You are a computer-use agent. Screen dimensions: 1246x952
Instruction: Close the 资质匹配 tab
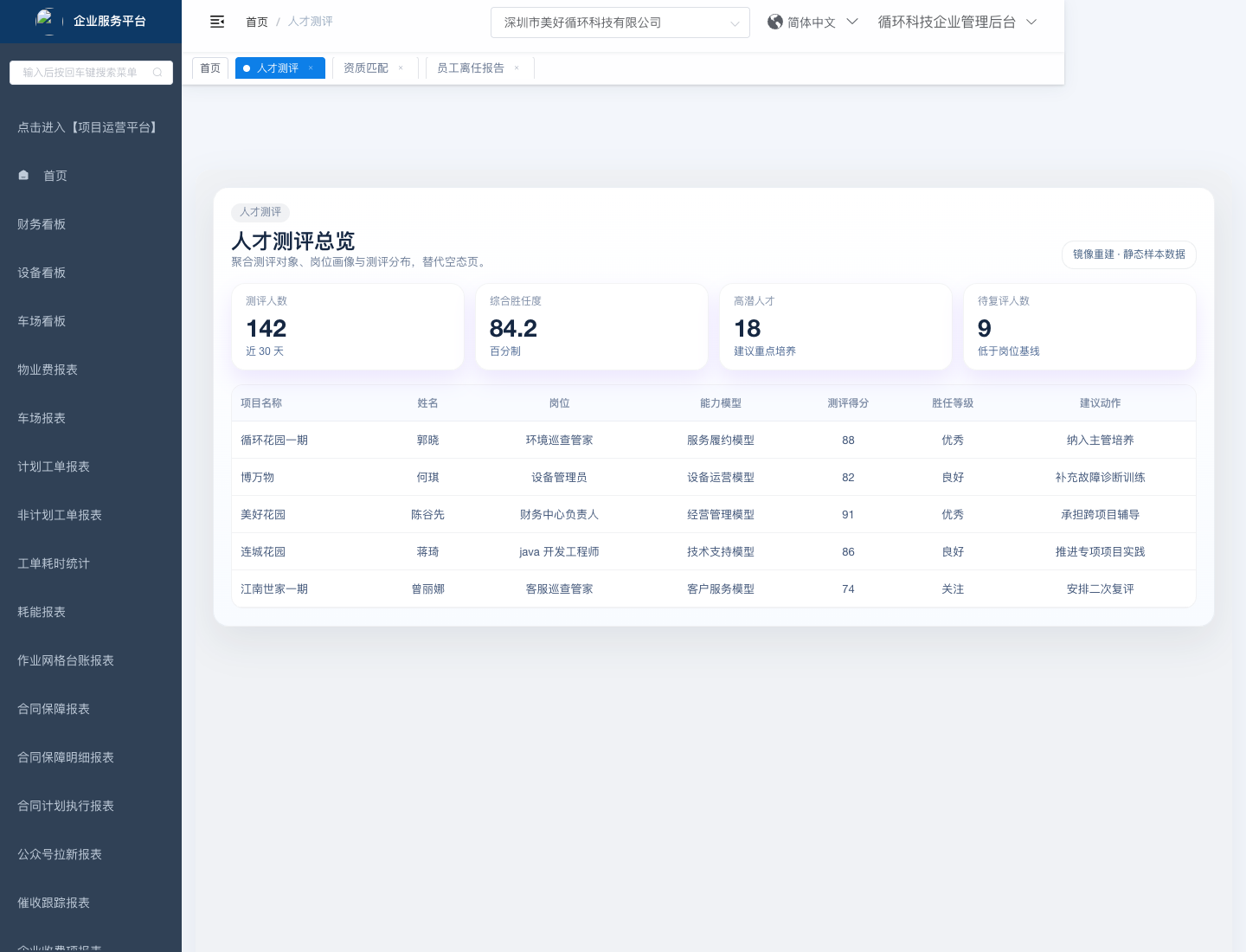click(401, 68)
